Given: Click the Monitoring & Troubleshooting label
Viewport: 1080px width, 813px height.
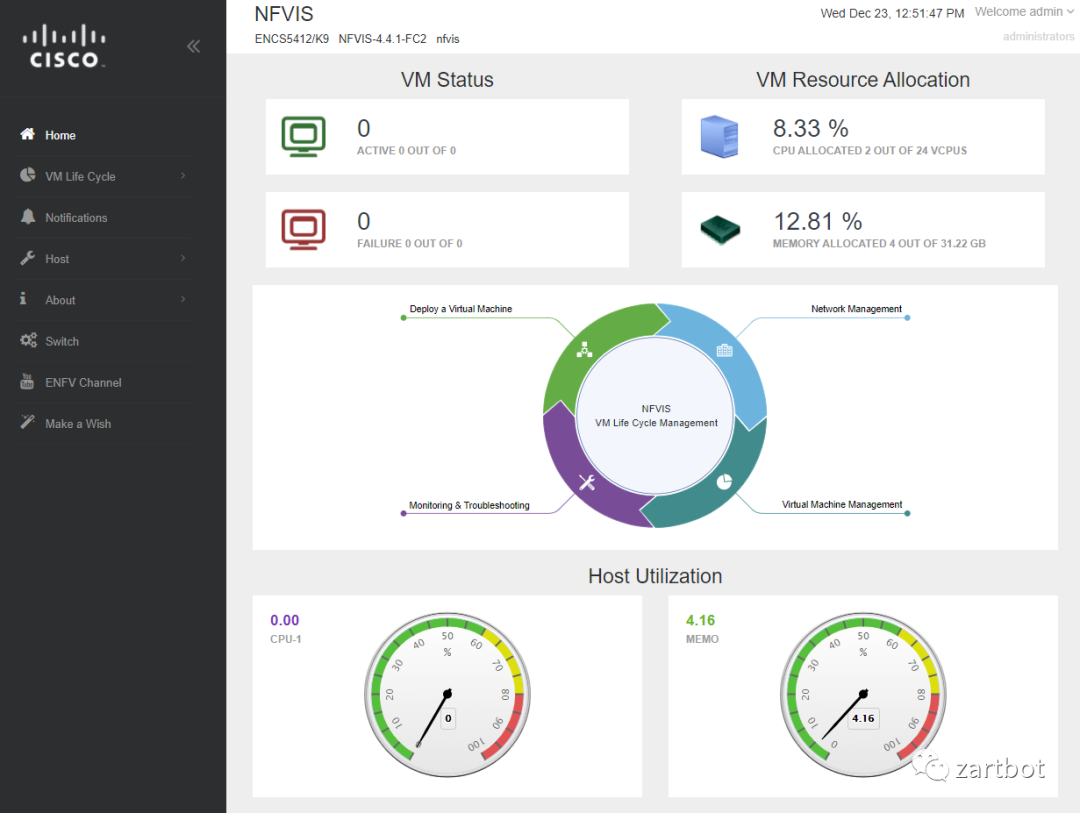Looking at the screenshot, I should pyautogui.click(x=469, y=505).
